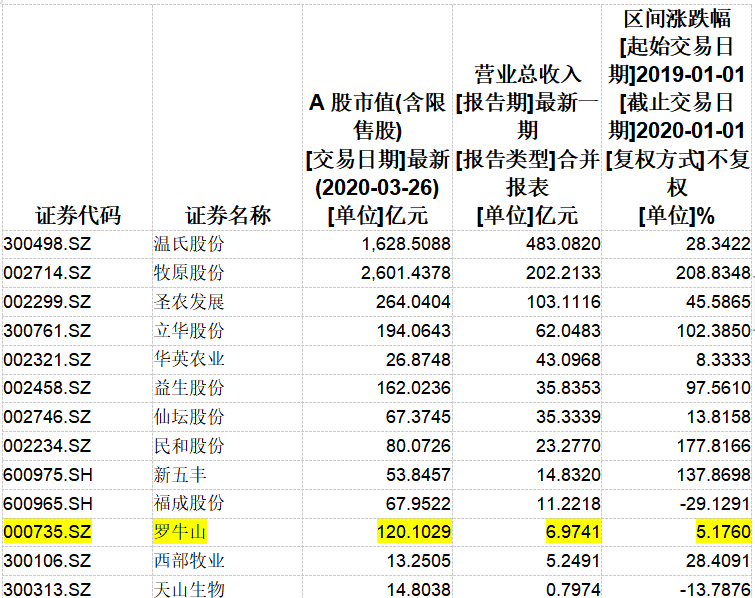Select cell 002746.SZ
755x598 pixels.
pos(78,417)
